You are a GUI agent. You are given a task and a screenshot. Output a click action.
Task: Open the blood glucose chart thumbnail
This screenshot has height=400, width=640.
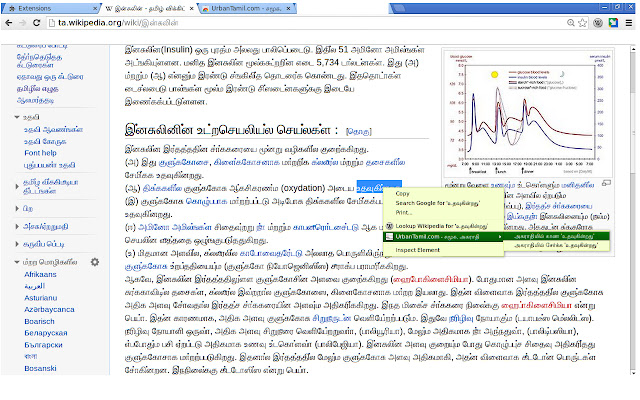pos(528,113)
